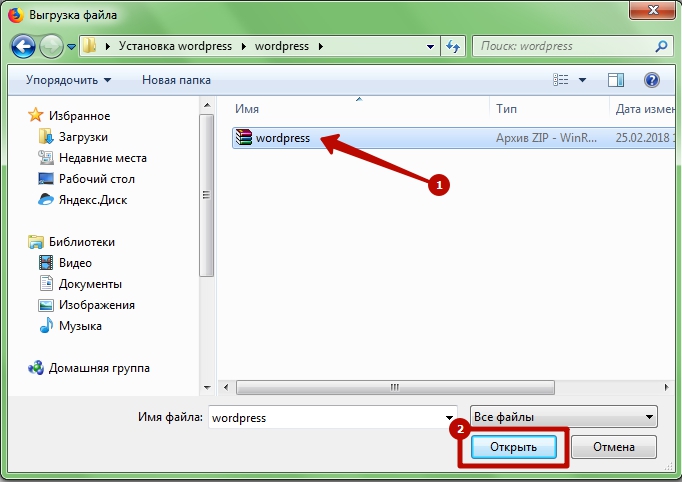Viewport: 682px width, 482px height.
Task: Click the folder icon in address bar
Action: click(x=89, y=46)
